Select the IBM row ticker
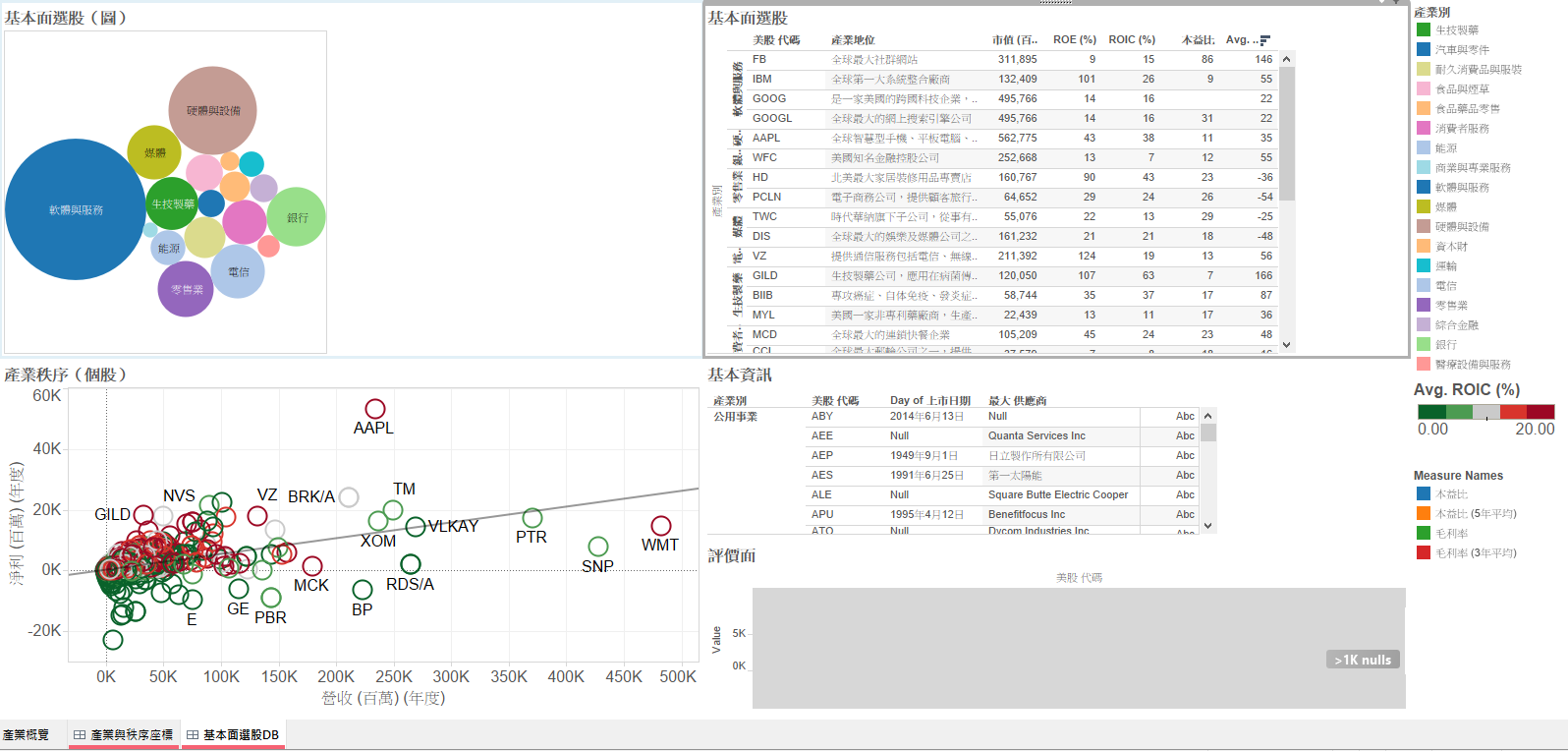The width and height of the screenshot is (1568, 751). tap(762, 80)
